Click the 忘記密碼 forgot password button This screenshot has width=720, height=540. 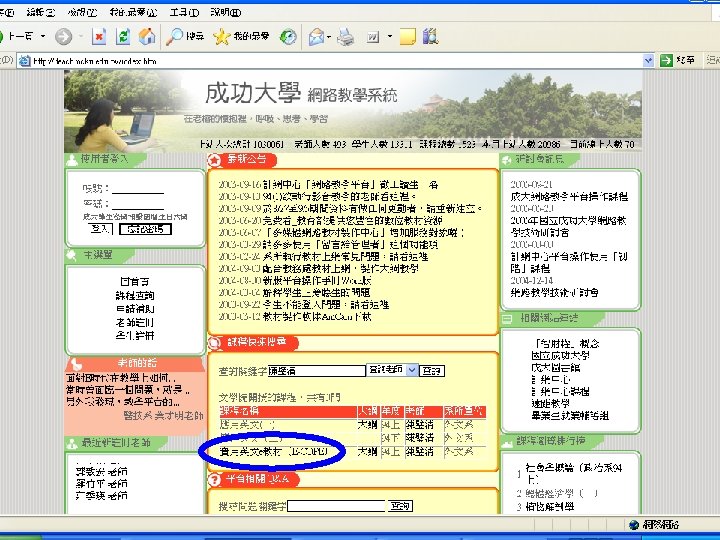coord(145,229)
